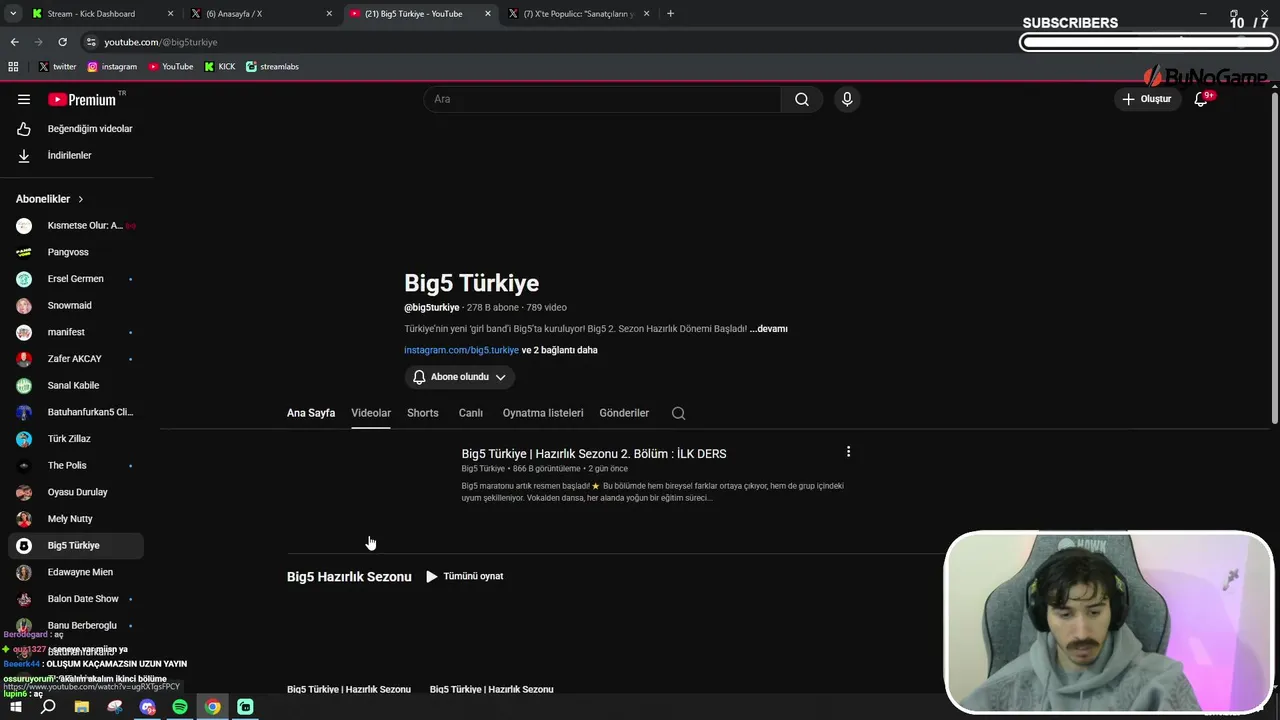Open the Ana Sayfa channel tab
Screen dimensions: 1280x720
(x=311, y=413)
